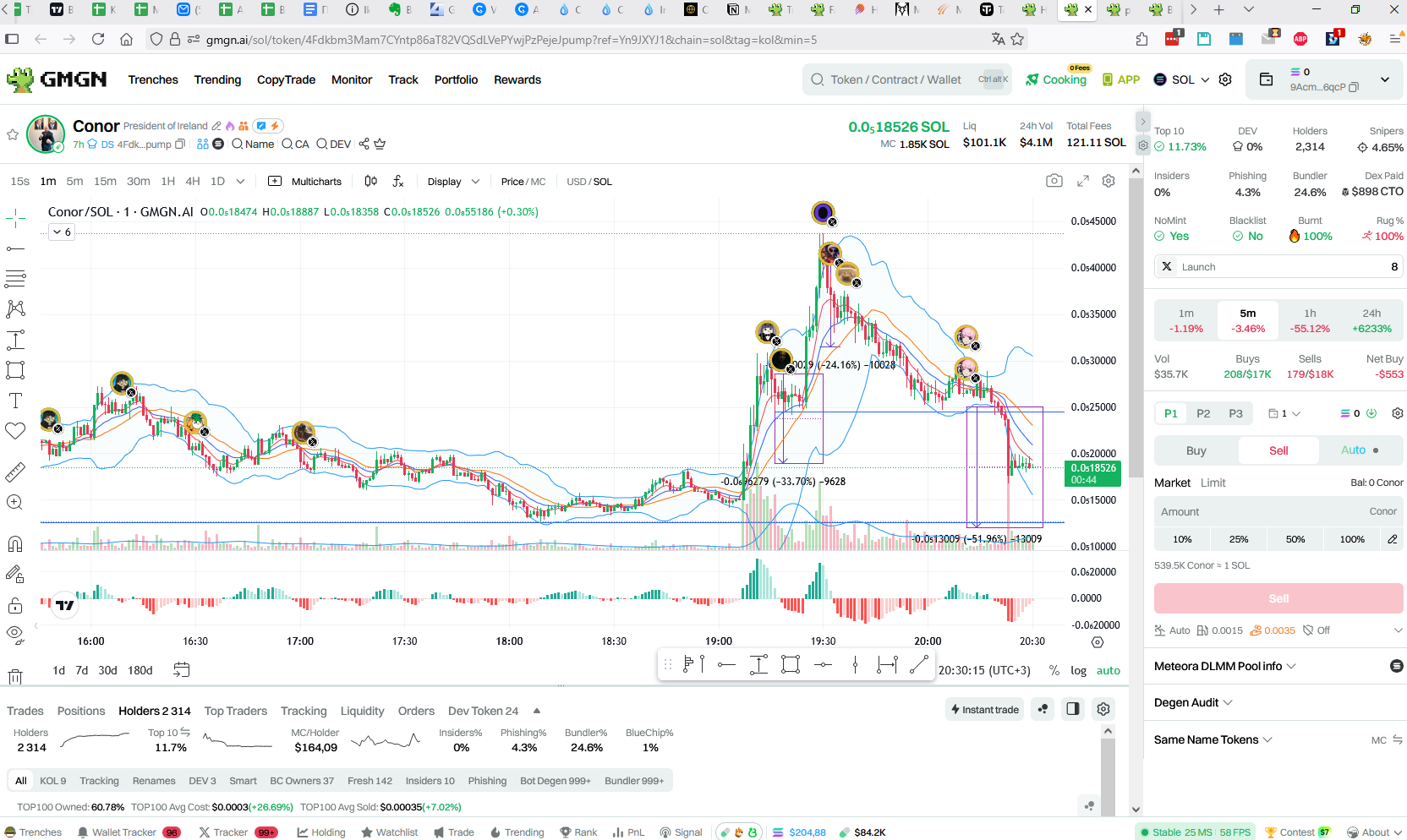Open the Display dropdown

pos(453,182)
